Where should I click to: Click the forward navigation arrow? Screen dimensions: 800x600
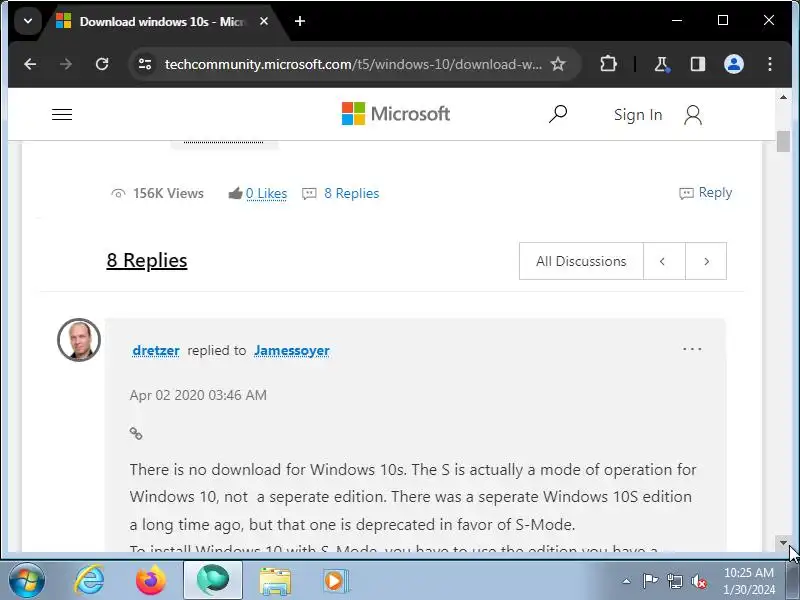coord(66,64)
